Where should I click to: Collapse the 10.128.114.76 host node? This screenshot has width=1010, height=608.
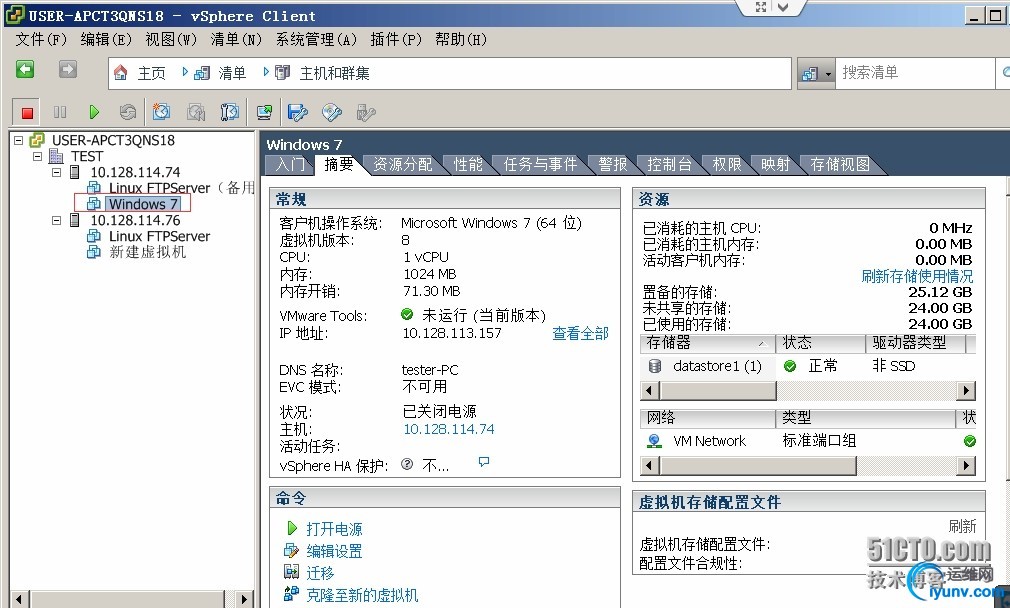tap(57, 220)
